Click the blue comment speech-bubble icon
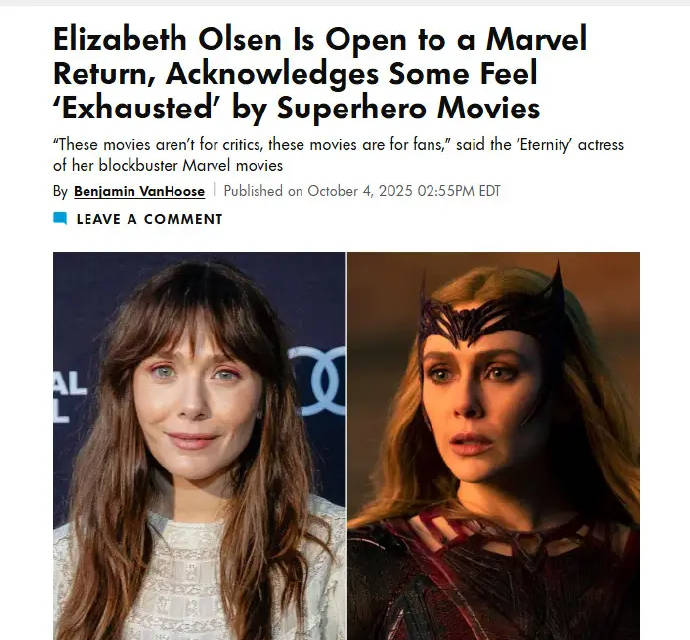This screenshot has height=640, width=690. 60,218
